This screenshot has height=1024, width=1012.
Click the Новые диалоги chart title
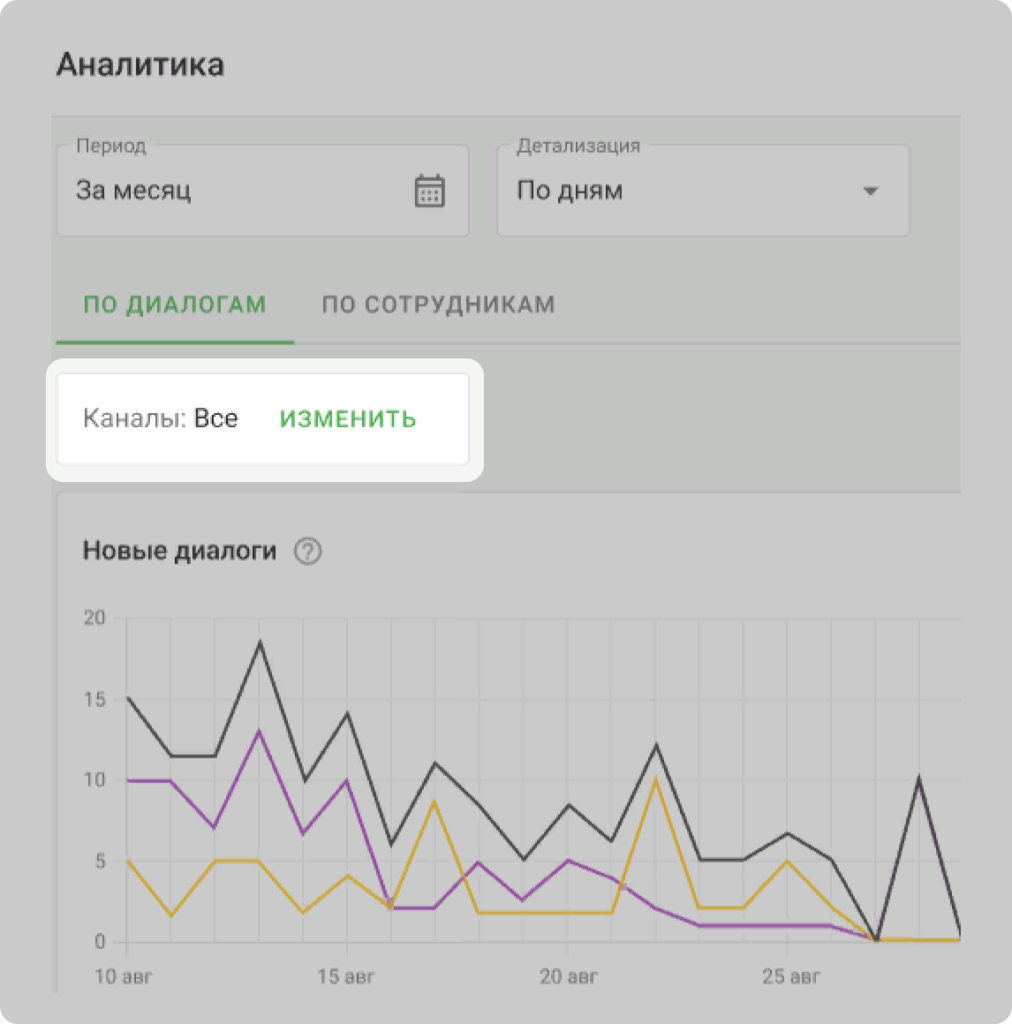(179, 551)
